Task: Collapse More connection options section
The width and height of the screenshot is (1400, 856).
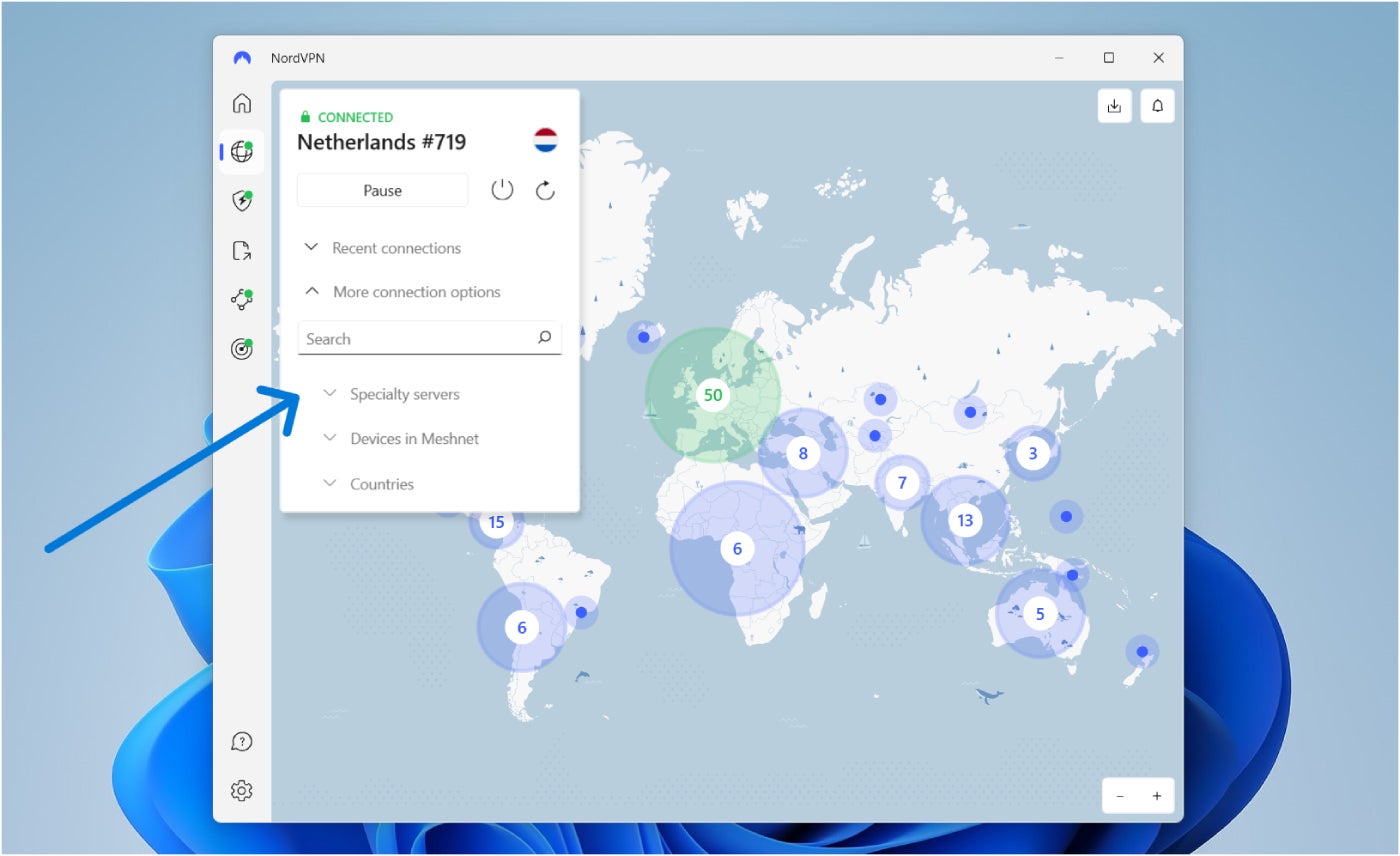Action: click(416, 292)
